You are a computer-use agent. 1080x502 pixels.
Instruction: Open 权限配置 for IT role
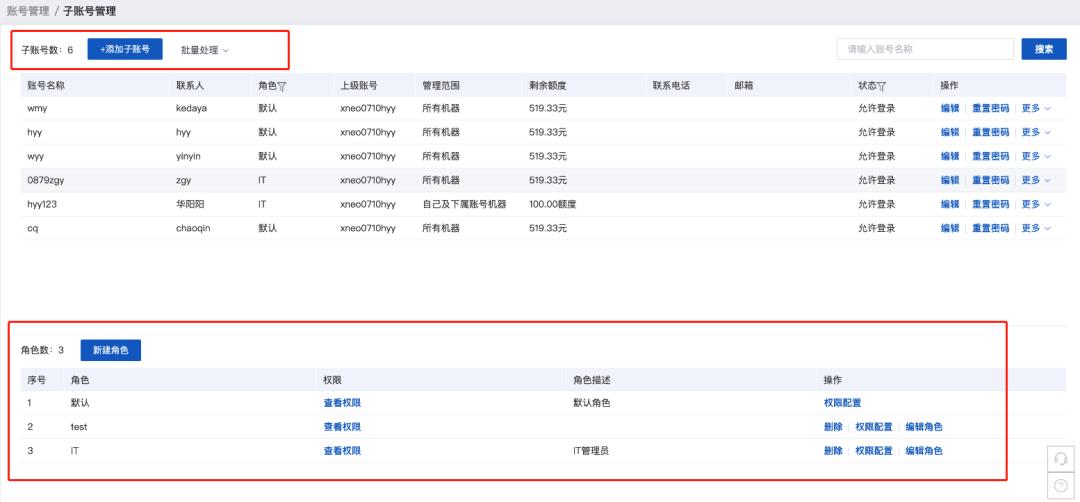tap(873, 451)
